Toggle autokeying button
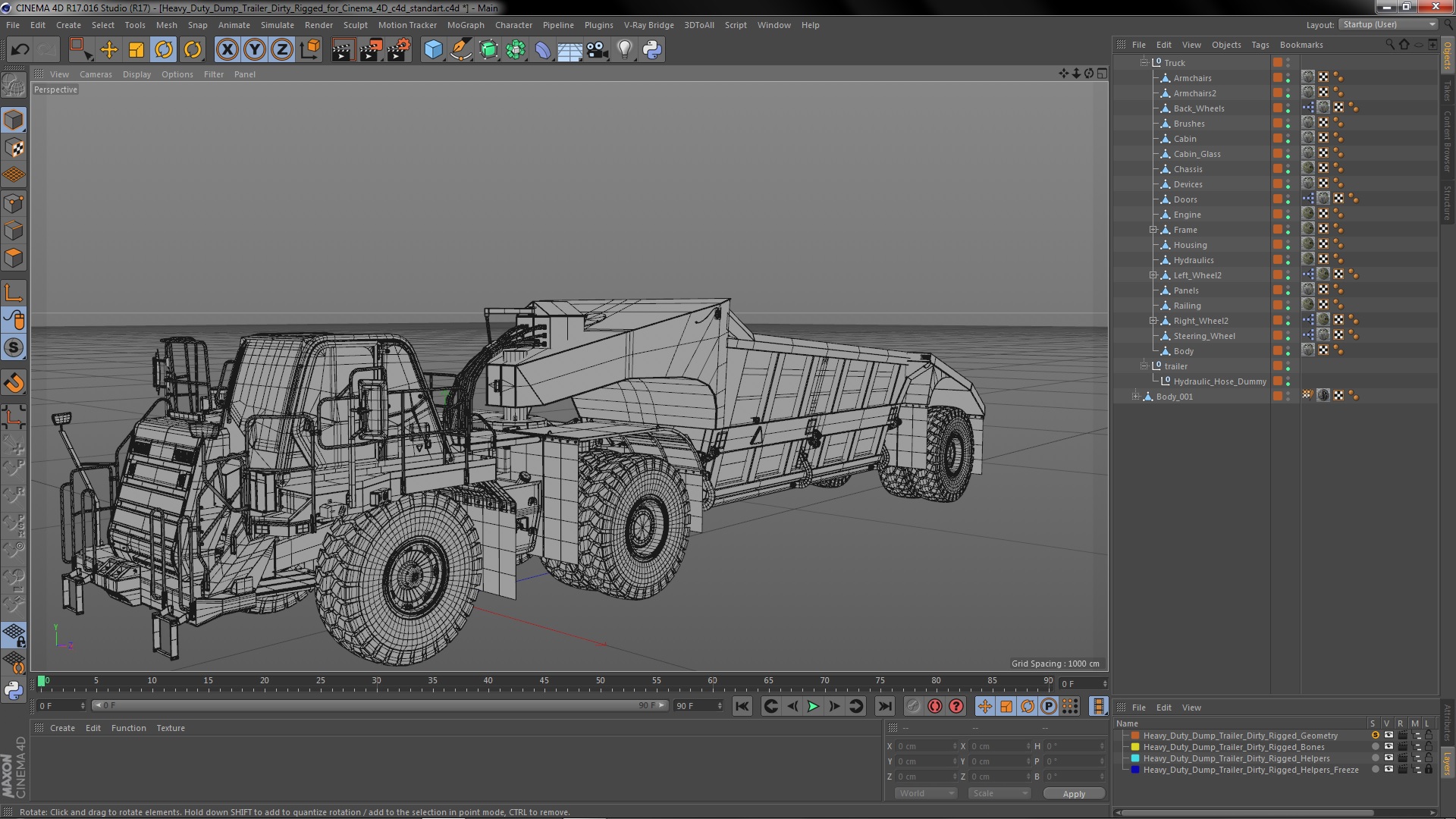1456x819 pixels. [935, 707]
